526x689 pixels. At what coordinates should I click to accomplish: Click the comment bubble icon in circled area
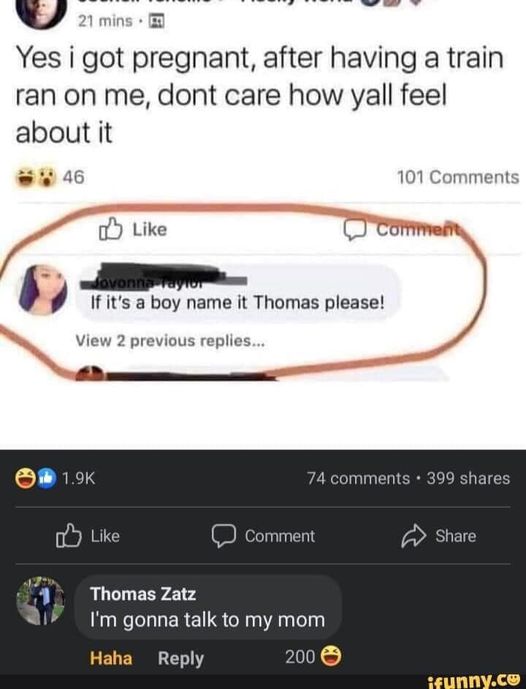(x=354, y=230)
